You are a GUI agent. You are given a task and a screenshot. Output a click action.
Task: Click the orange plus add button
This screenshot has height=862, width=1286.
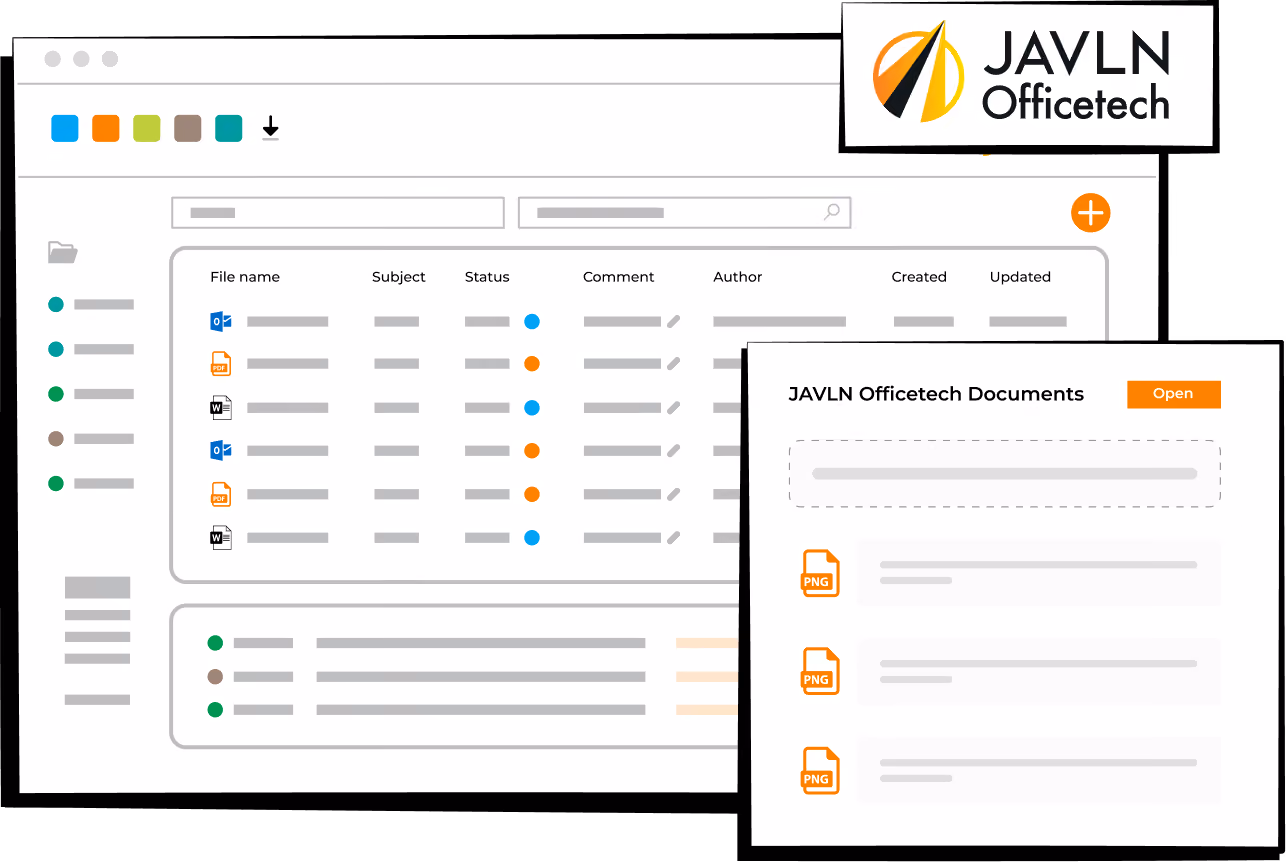coord(1091,212)
